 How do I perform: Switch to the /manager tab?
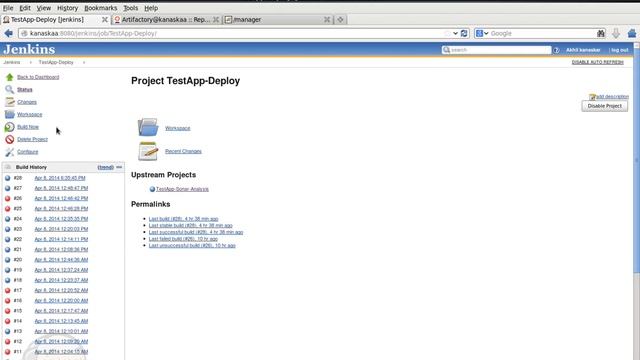[277, 20]
